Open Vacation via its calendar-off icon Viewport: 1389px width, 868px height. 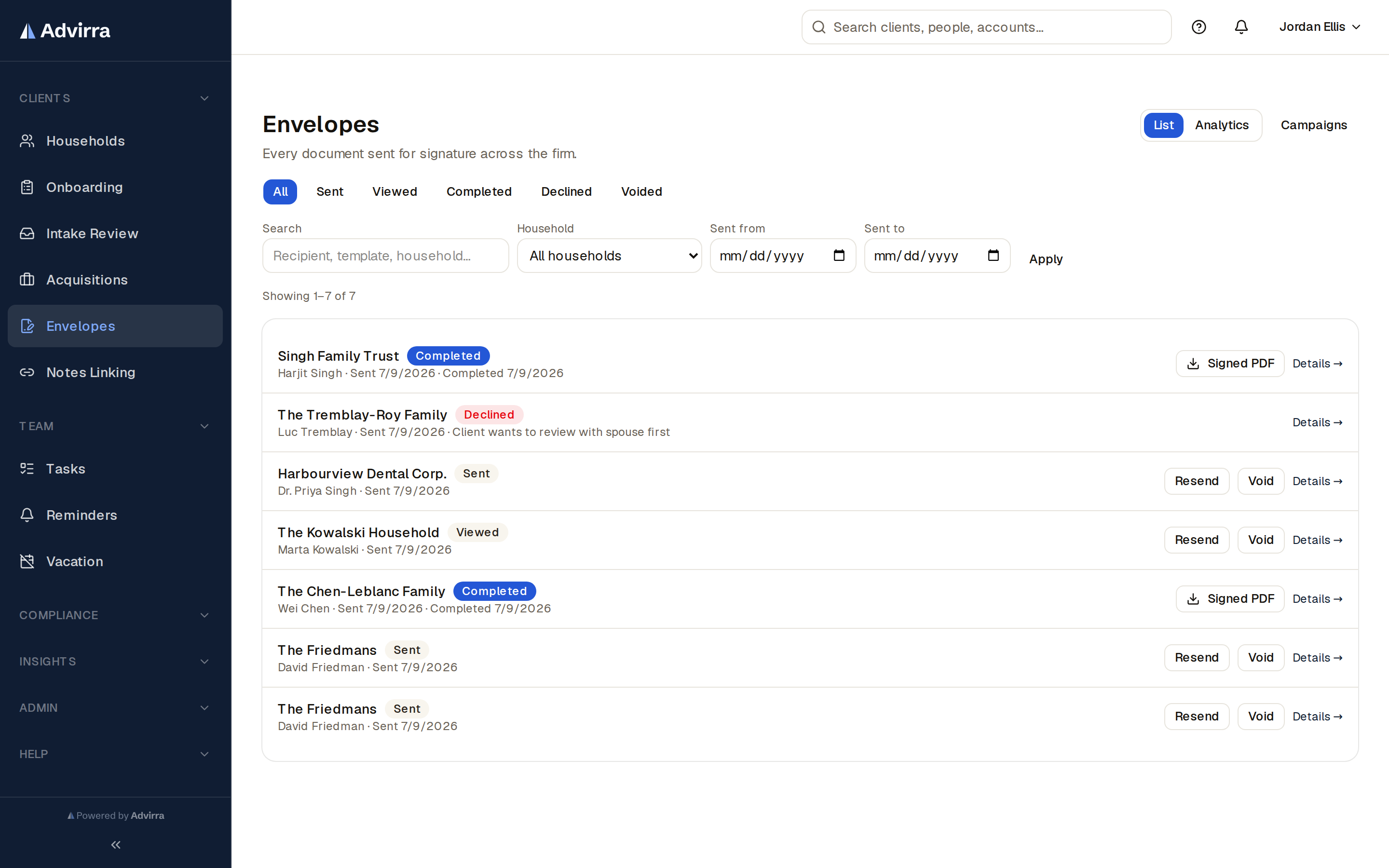tap(27, 561)
